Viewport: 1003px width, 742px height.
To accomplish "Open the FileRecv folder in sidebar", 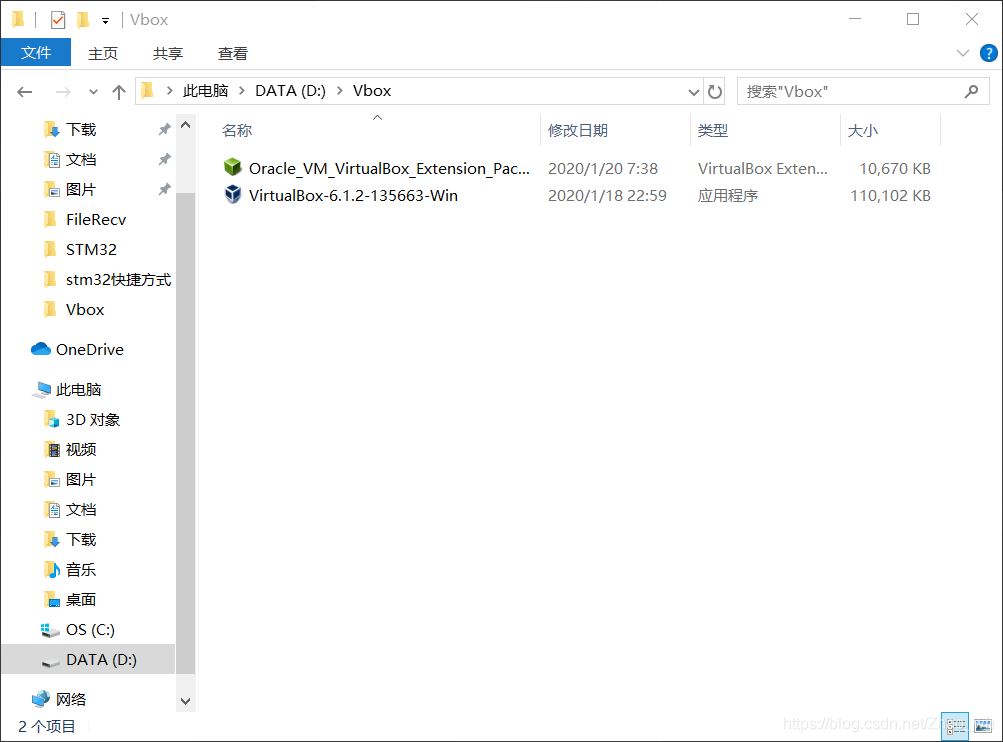I will tap(95, 219).
